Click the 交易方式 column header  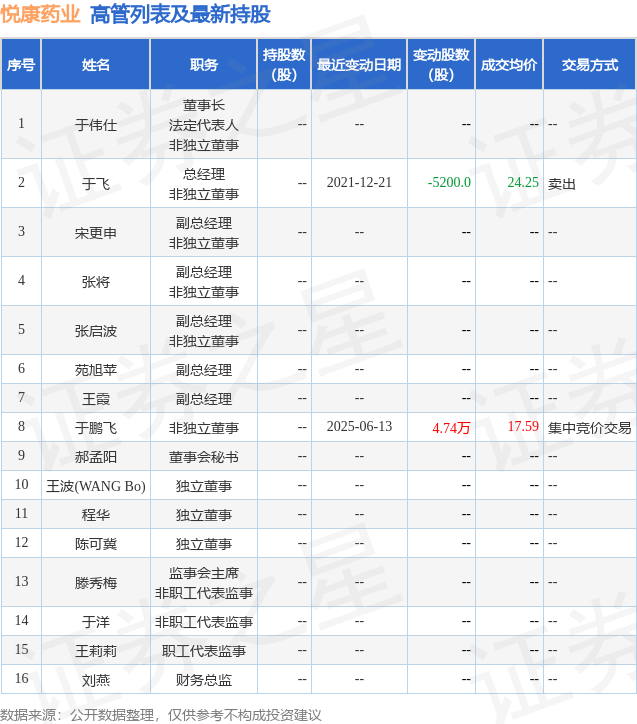(x=590, y=65)
